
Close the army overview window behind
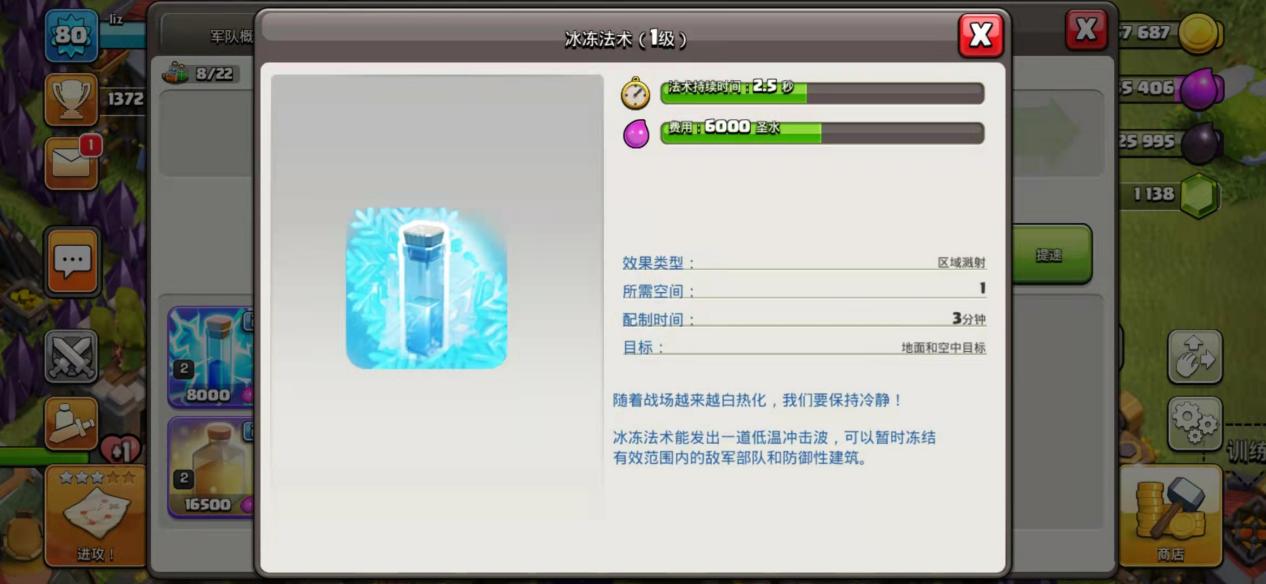(1086, 30)
